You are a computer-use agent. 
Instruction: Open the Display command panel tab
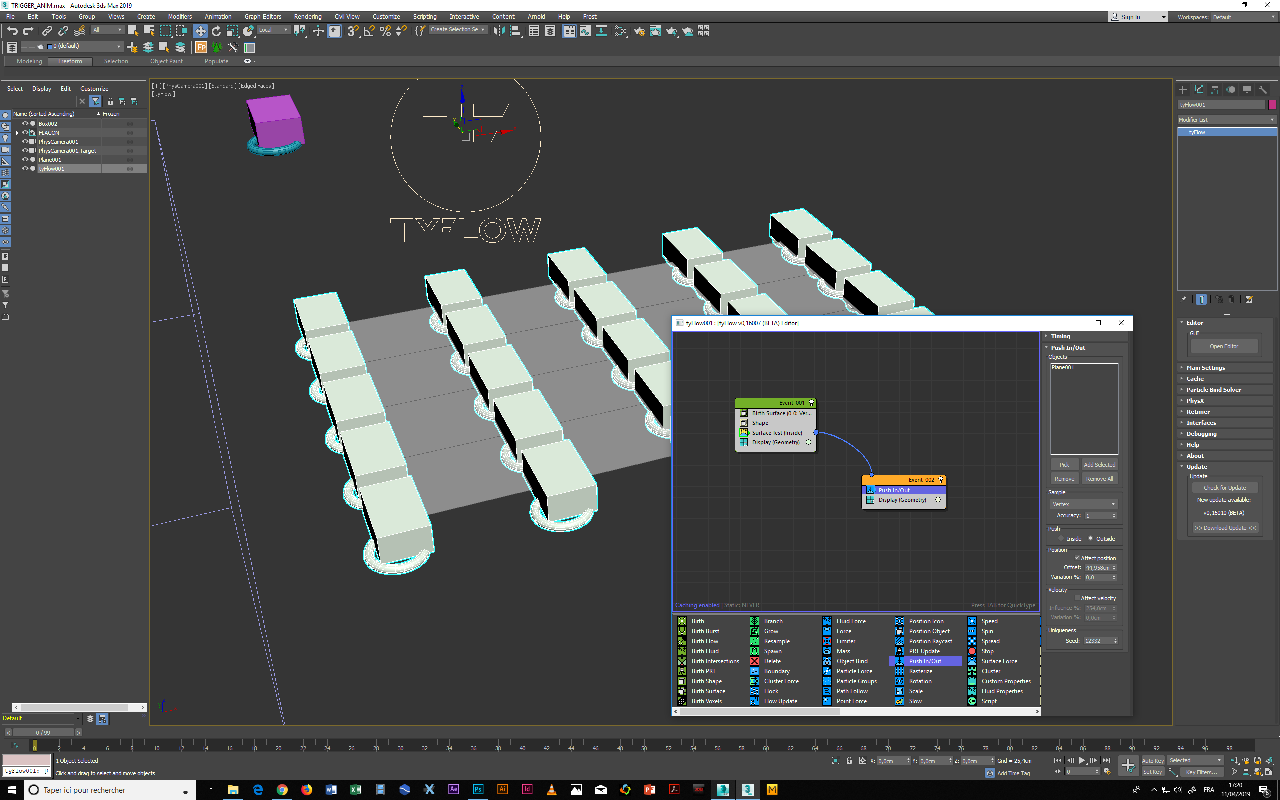click(1247, 90)
